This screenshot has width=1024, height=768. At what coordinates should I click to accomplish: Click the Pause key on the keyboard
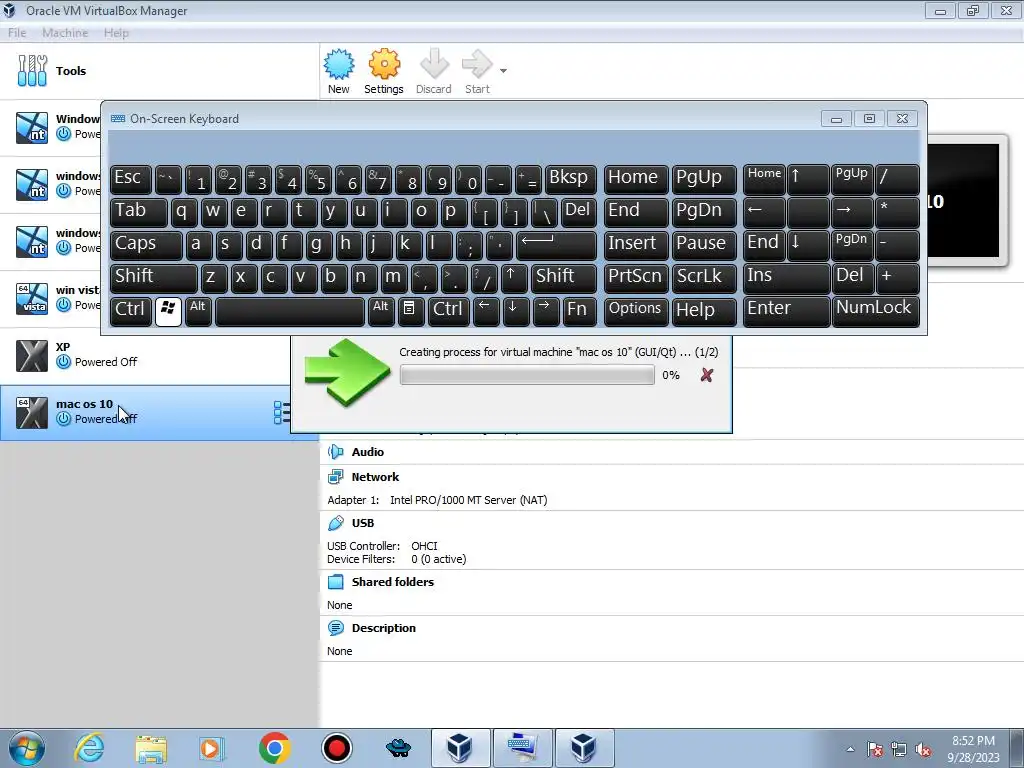[703, 245]
